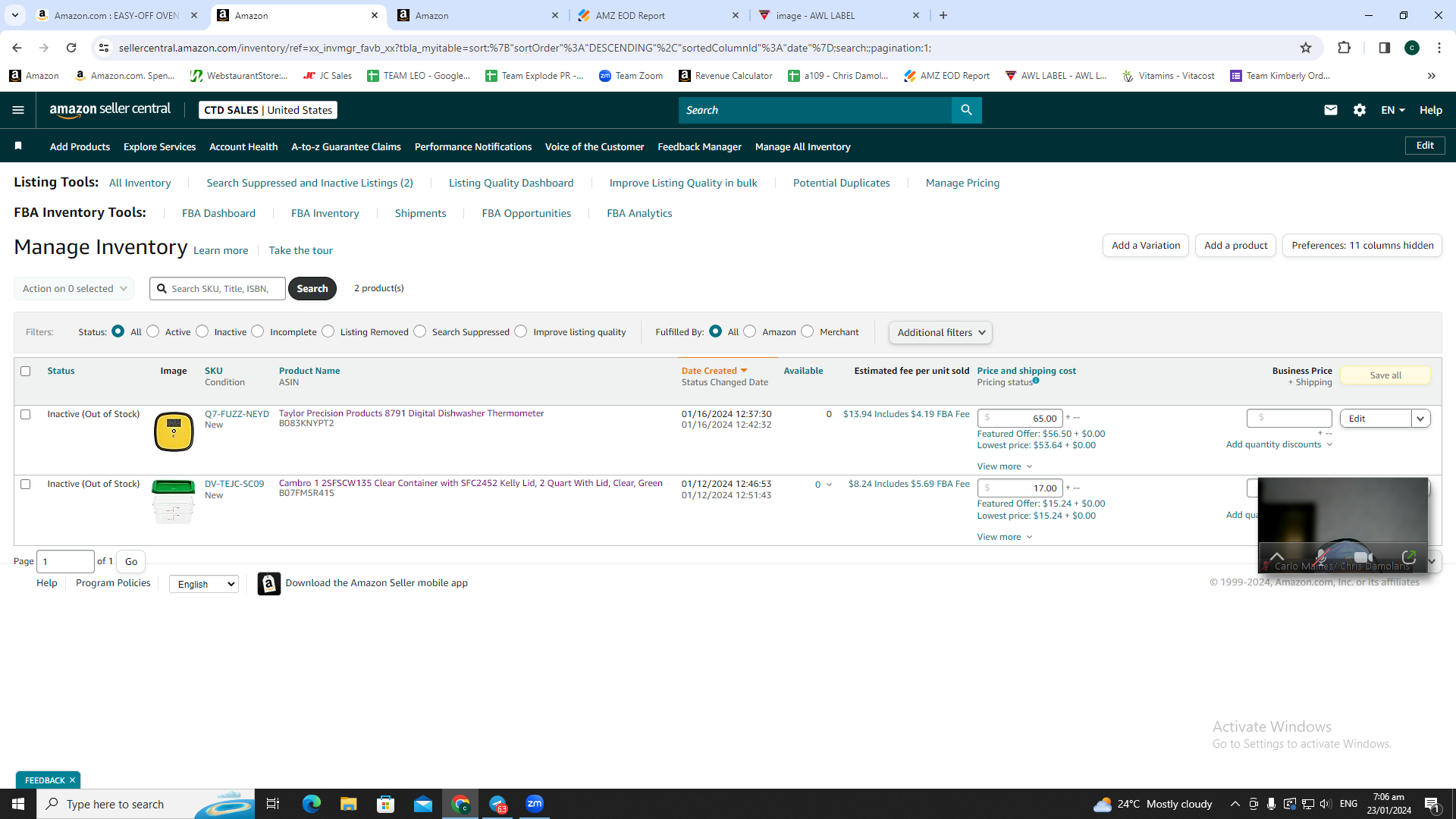Expand the Action on 0 selected dropdown

[74, 289]
